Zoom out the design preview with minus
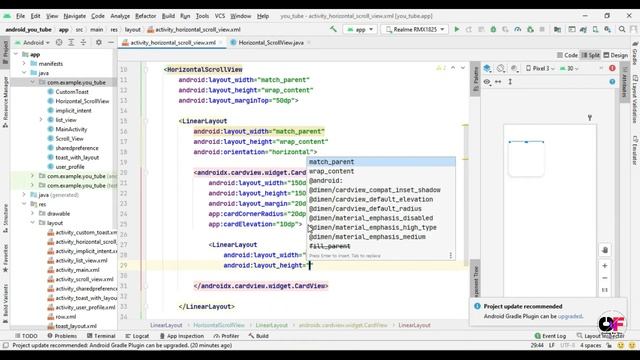The height and width of the screenshot is (360, 640). pos(605,278)
